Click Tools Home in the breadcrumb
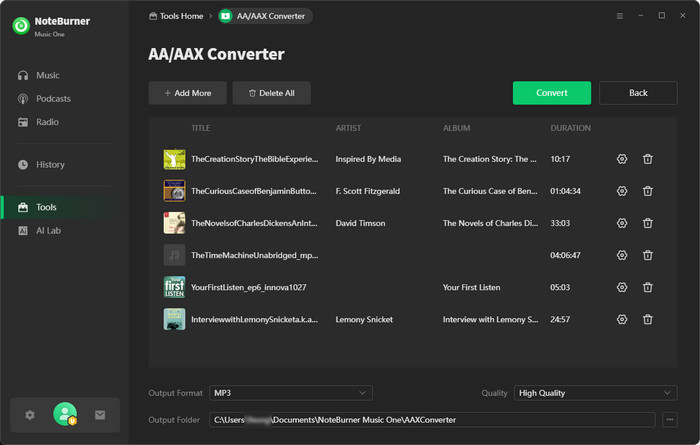This screenshot has width=700, height=445. click(x=176, y=16)
